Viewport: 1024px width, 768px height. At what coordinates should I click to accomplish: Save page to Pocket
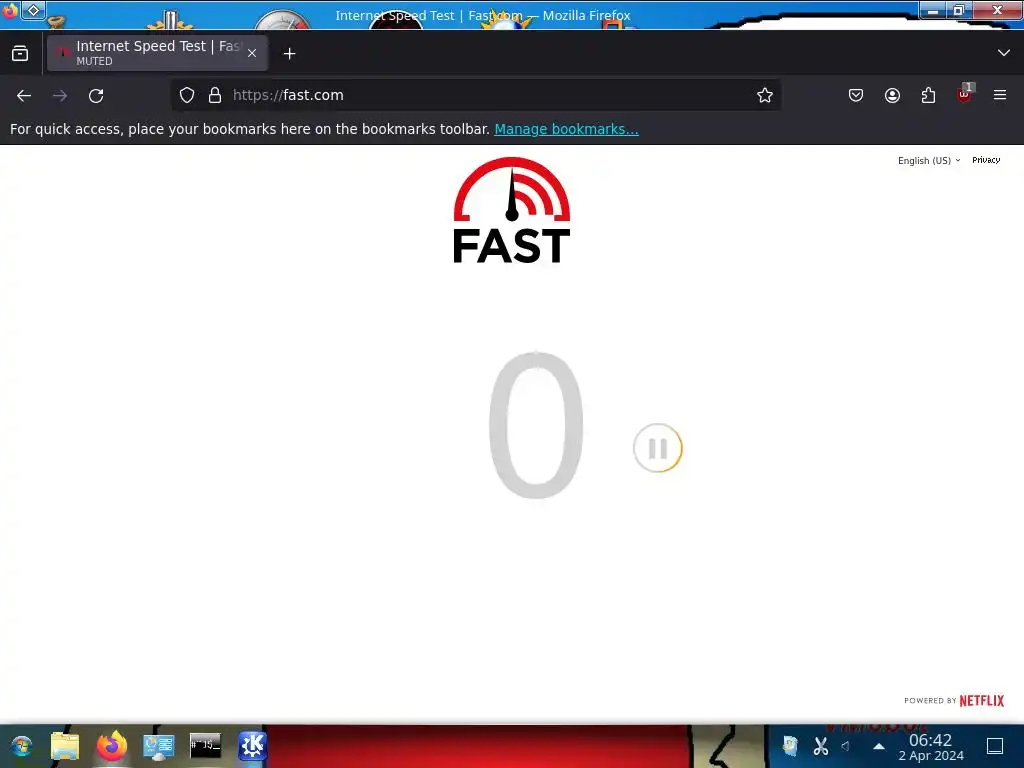[x=856, y=95]
